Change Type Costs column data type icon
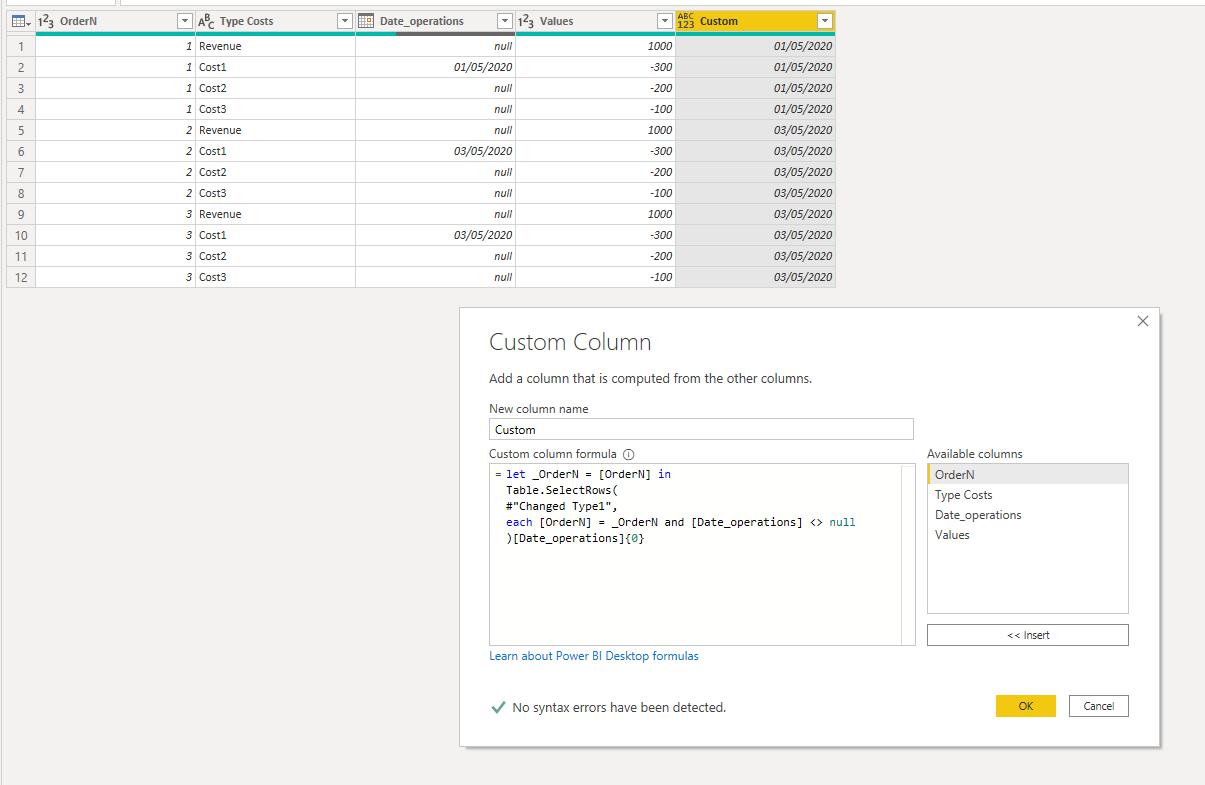The height and width of the screenshot is (785, 1205). point(206,21)
